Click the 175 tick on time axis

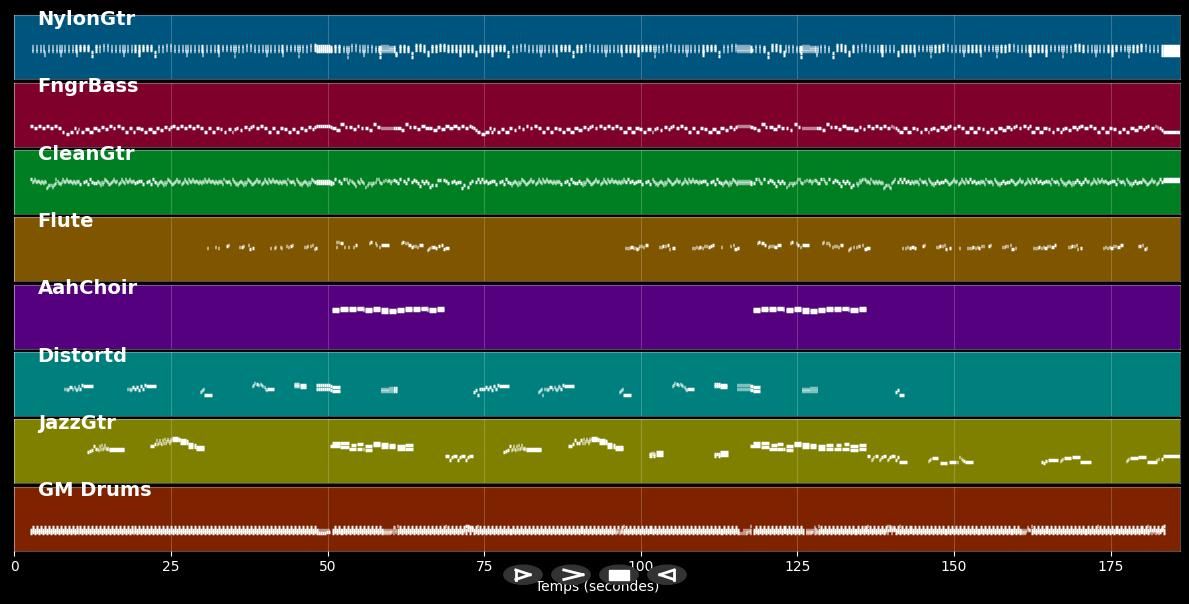point(1110,566)
